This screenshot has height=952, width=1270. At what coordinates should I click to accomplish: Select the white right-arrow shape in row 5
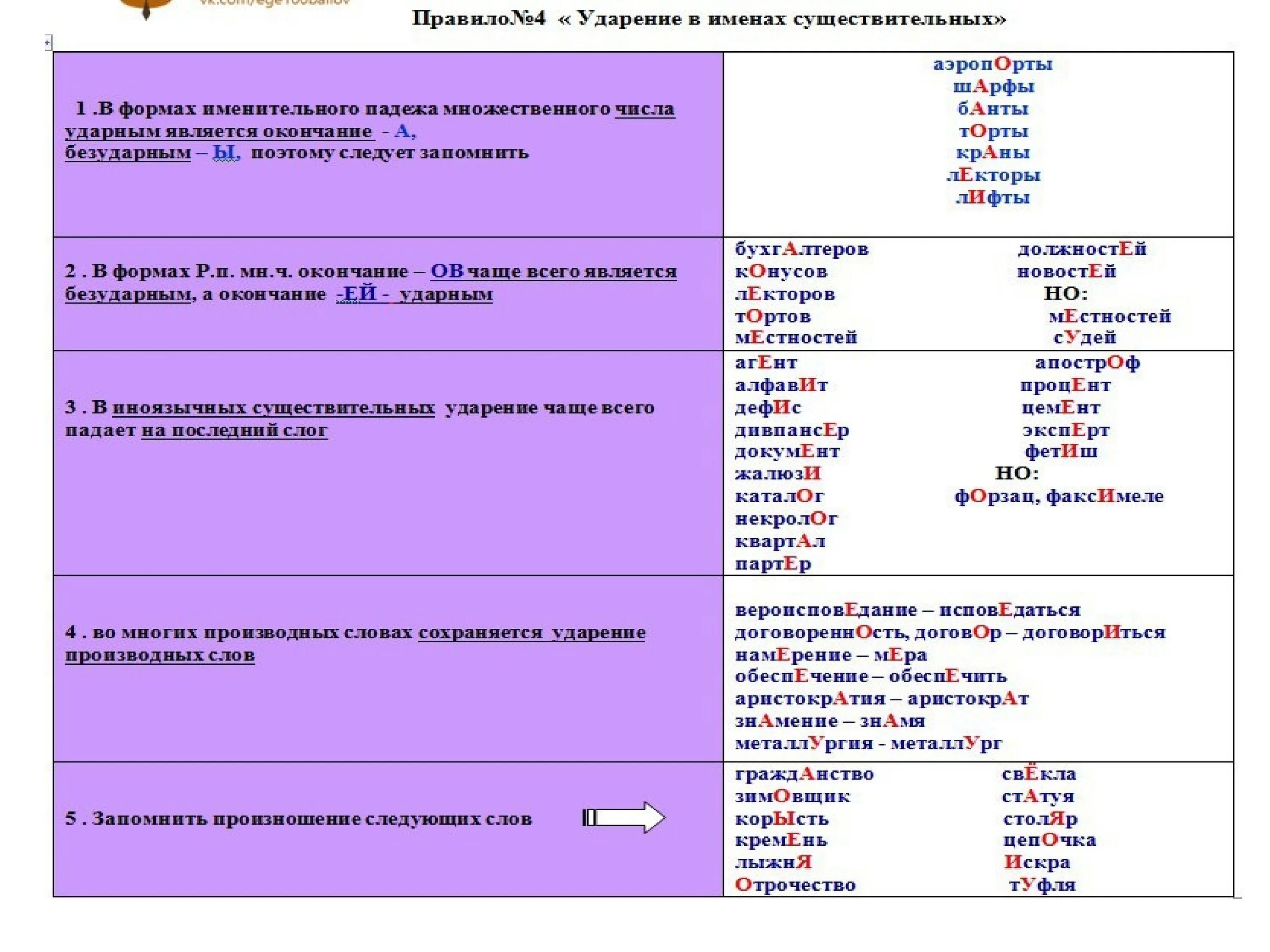click(x=624, y=817)
